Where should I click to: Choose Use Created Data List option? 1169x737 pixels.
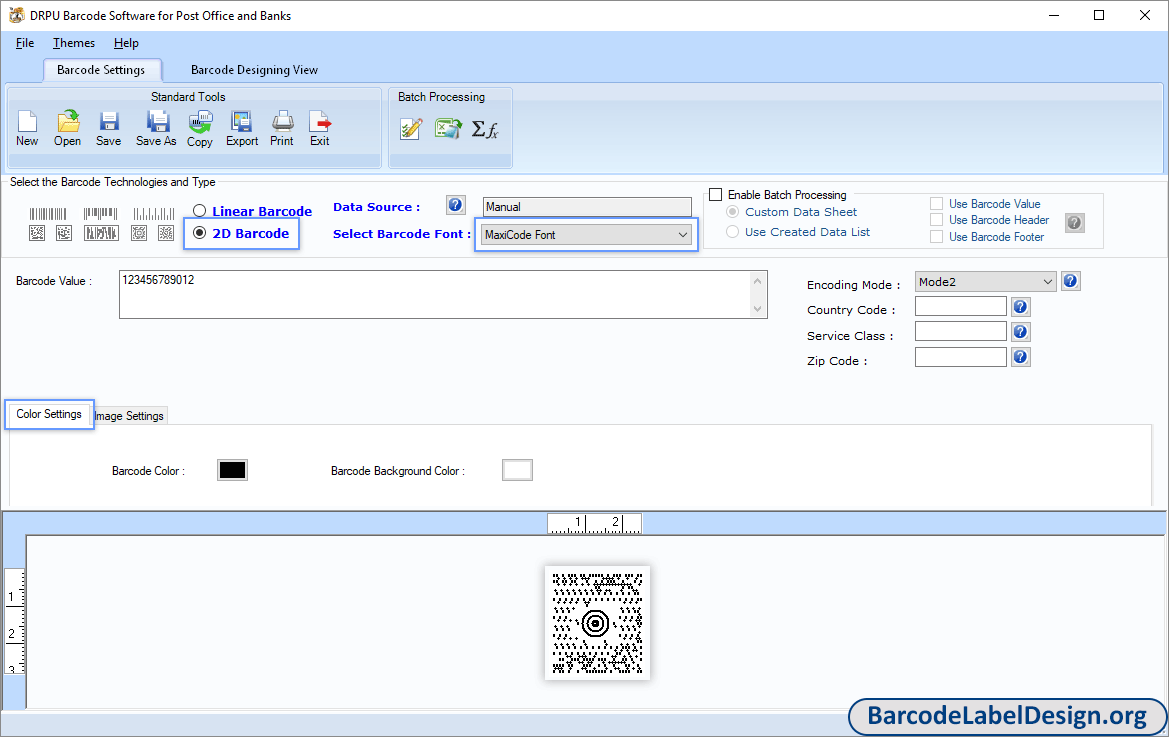pyautogui.click(x=733, y=232)
